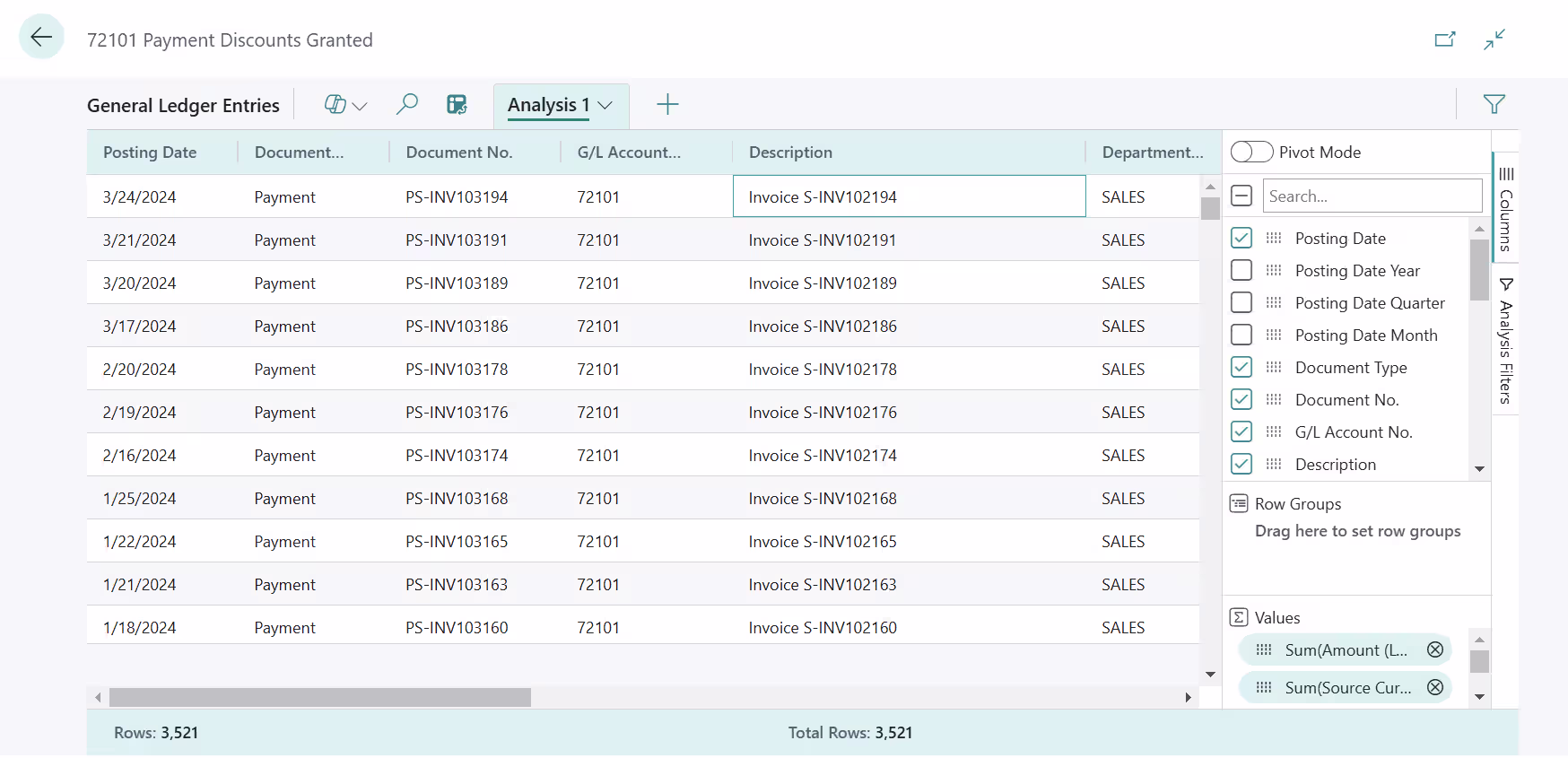The image size is (1568, 758).
Task: Sort by Document... type column header
Action: pyautogui.click(x=299, y=152)
